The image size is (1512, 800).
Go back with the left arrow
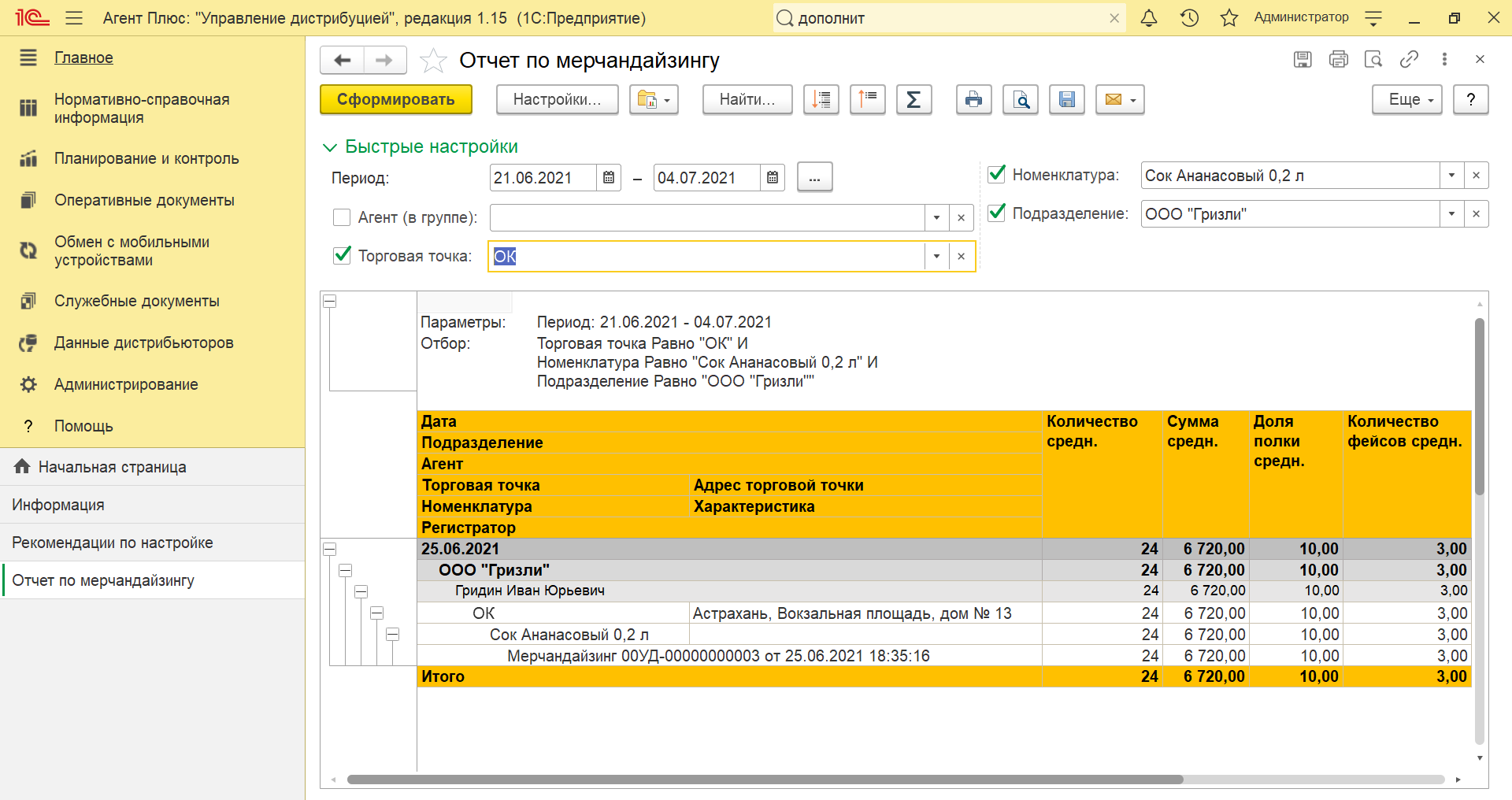tap(343, 60)
